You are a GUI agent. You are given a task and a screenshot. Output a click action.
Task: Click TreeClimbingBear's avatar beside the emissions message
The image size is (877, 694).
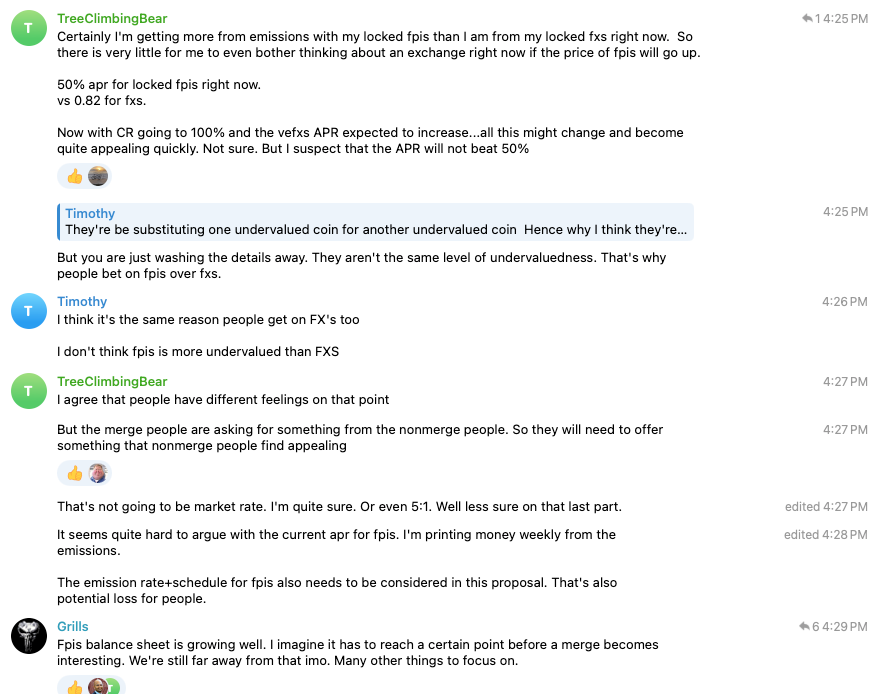(x=27, y=29)
